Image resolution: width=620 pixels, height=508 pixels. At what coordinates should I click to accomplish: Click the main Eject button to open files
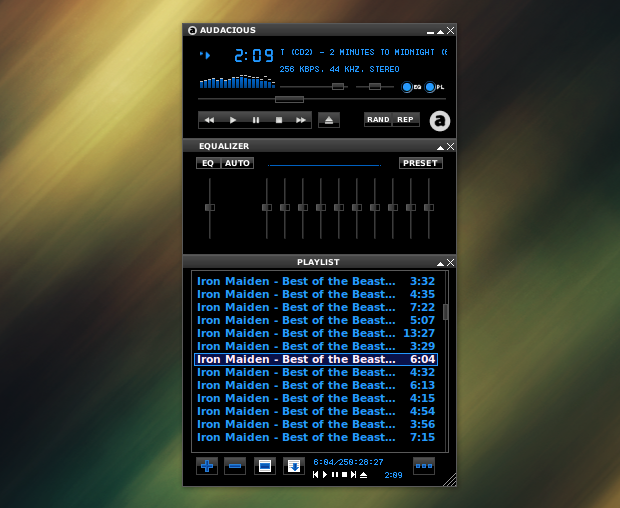(329, 120)
